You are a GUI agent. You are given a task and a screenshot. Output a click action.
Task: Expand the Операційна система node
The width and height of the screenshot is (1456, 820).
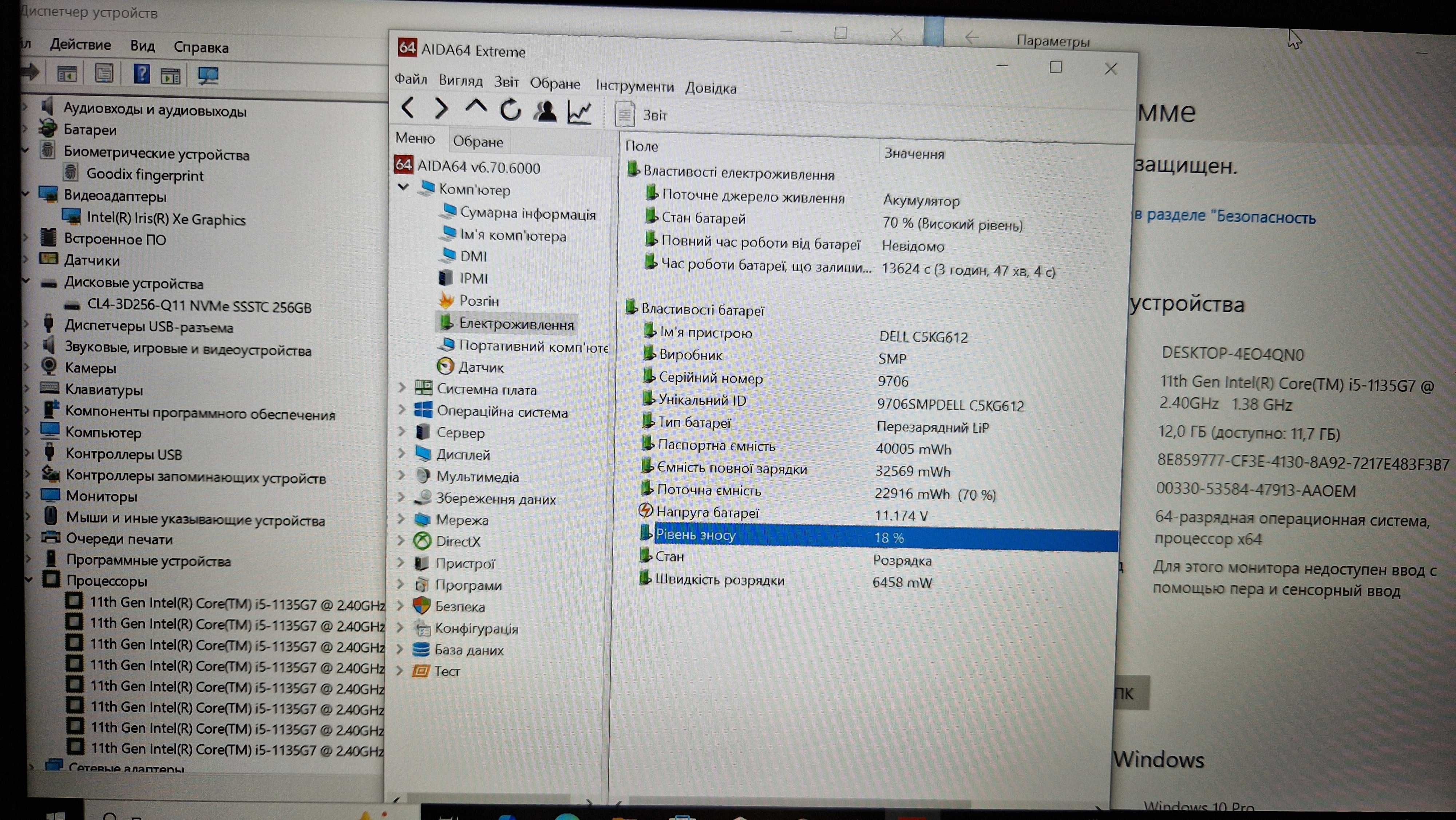click(402, 409)
